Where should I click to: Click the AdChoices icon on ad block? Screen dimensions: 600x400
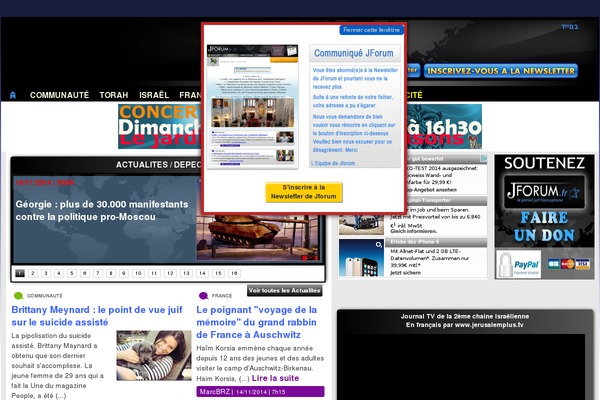pyautogui.click(x=484, y=158)
